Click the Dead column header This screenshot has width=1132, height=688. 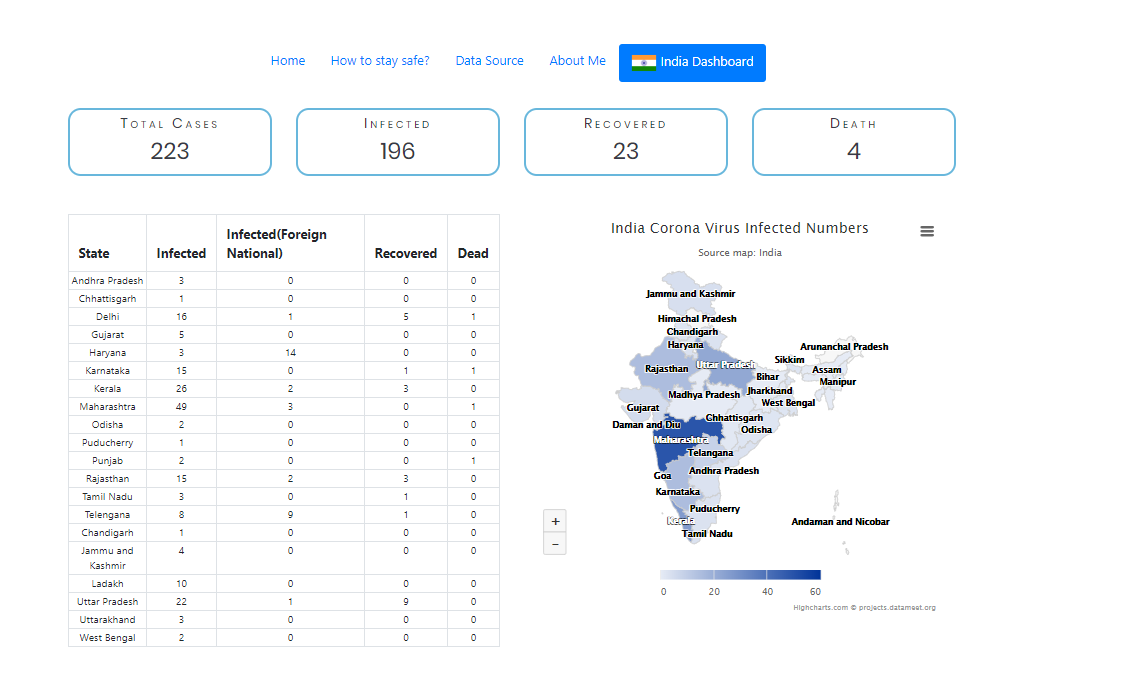(473, 243)
